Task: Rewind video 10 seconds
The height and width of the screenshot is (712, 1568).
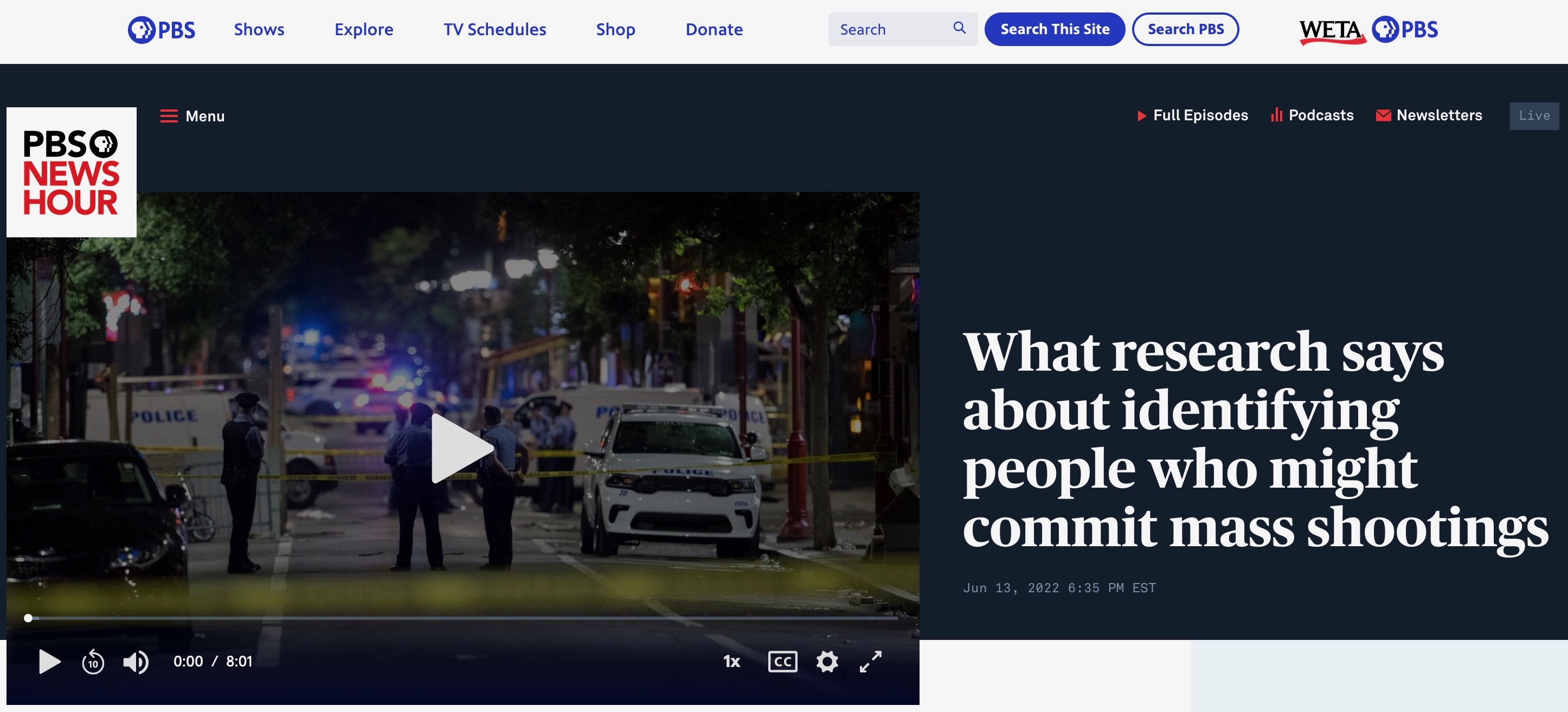Action: (x=93, y=662)
